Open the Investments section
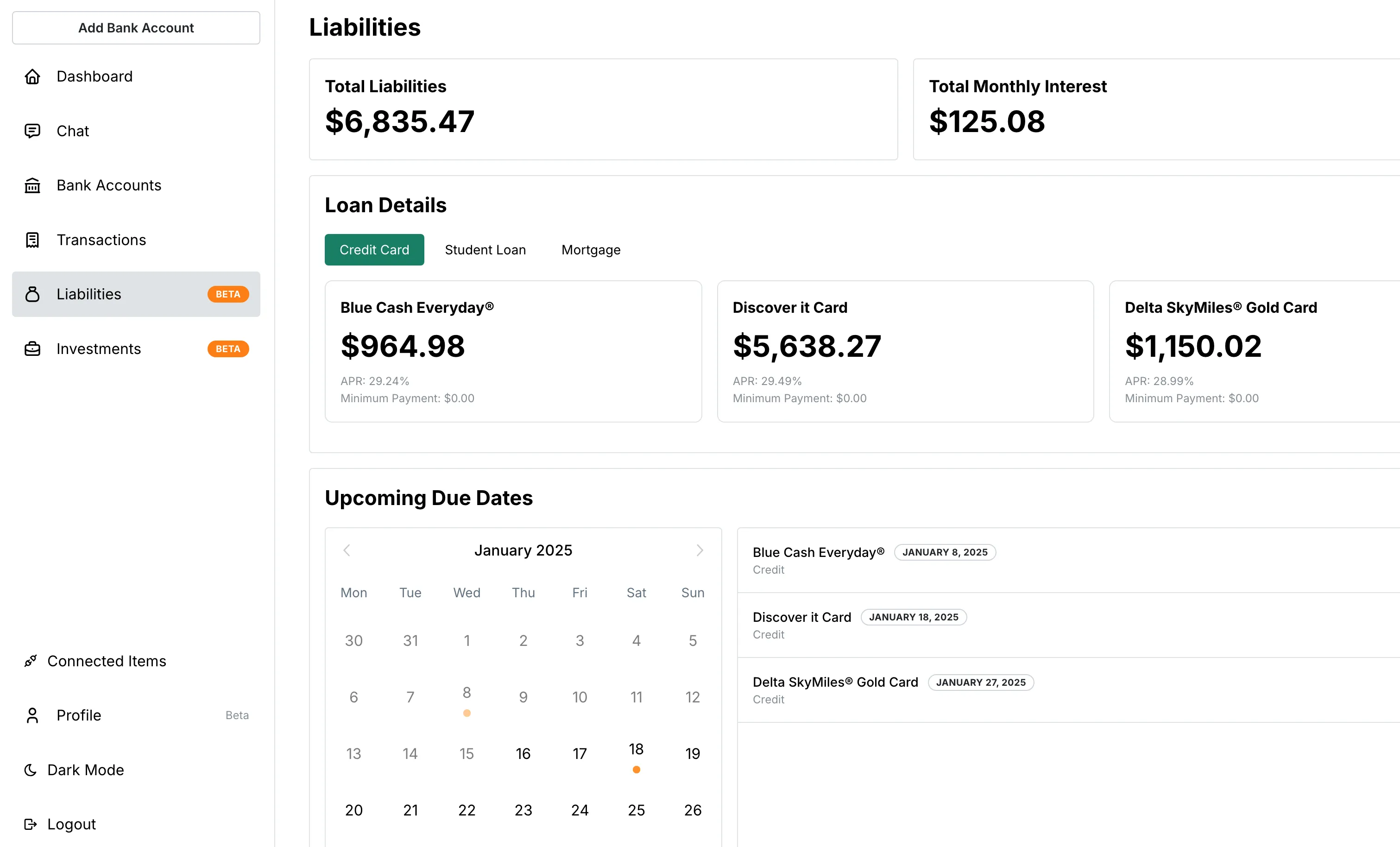Screen dimensions: 1400x847 coord(136,348)
